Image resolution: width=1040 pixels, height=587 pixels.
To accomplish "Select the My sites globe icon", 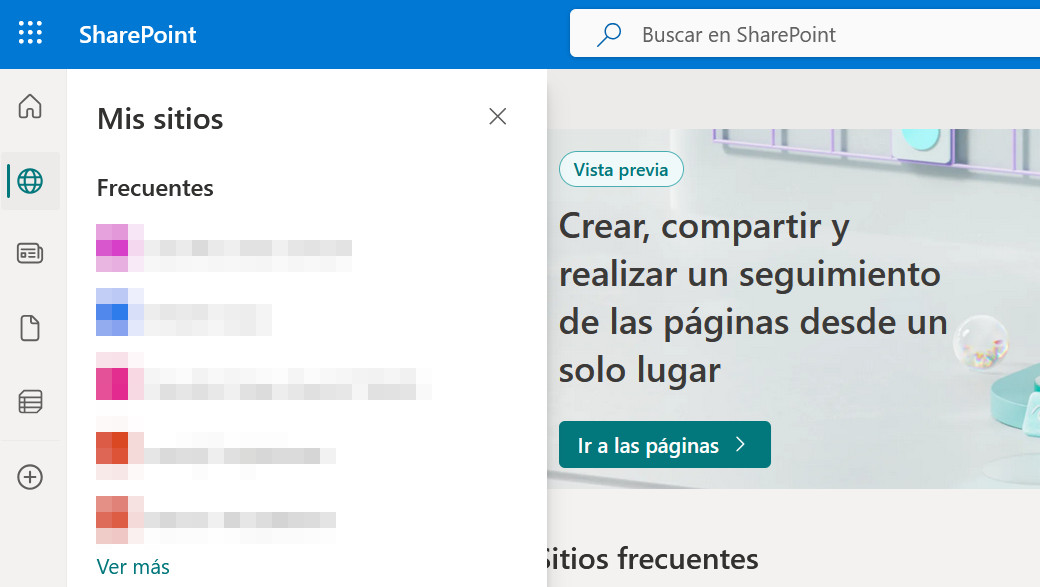I will 31,181.
